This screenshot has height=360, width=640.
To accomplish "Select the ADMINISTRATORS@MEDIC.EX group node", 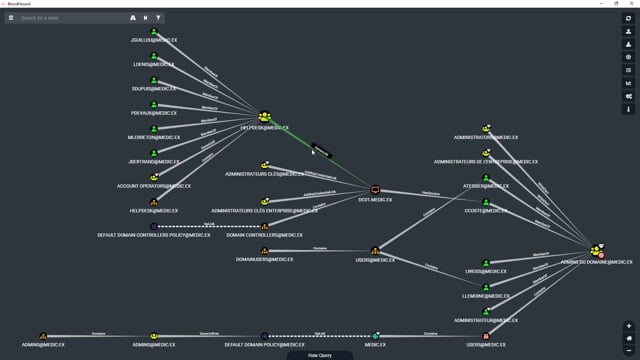I will tap(486, 129).
